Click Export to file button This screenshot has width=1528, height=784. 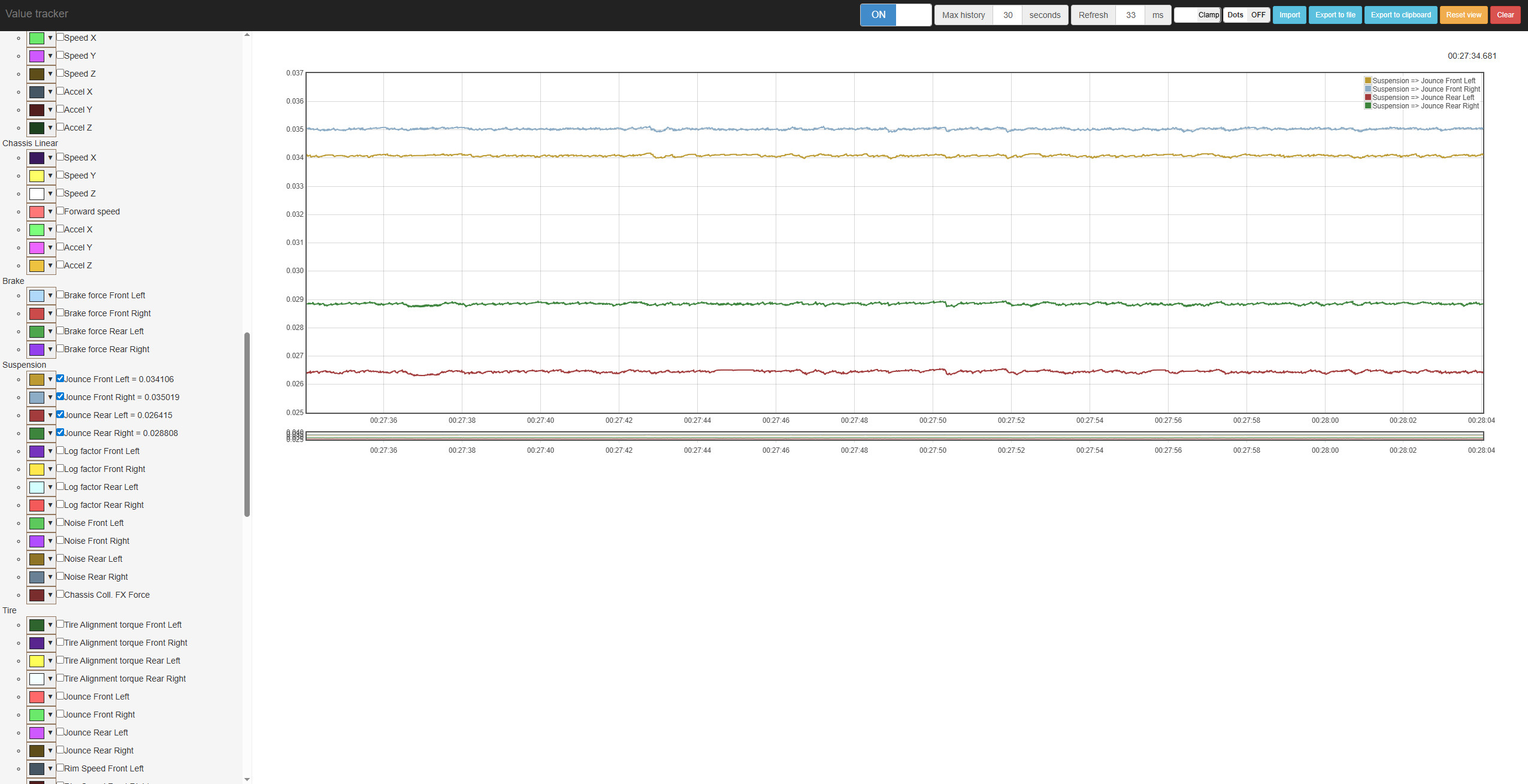coord(1335,15)
